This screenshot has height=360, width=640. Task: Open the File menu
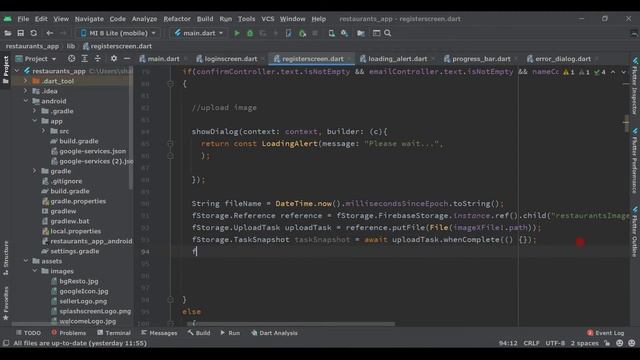[23, 19]
